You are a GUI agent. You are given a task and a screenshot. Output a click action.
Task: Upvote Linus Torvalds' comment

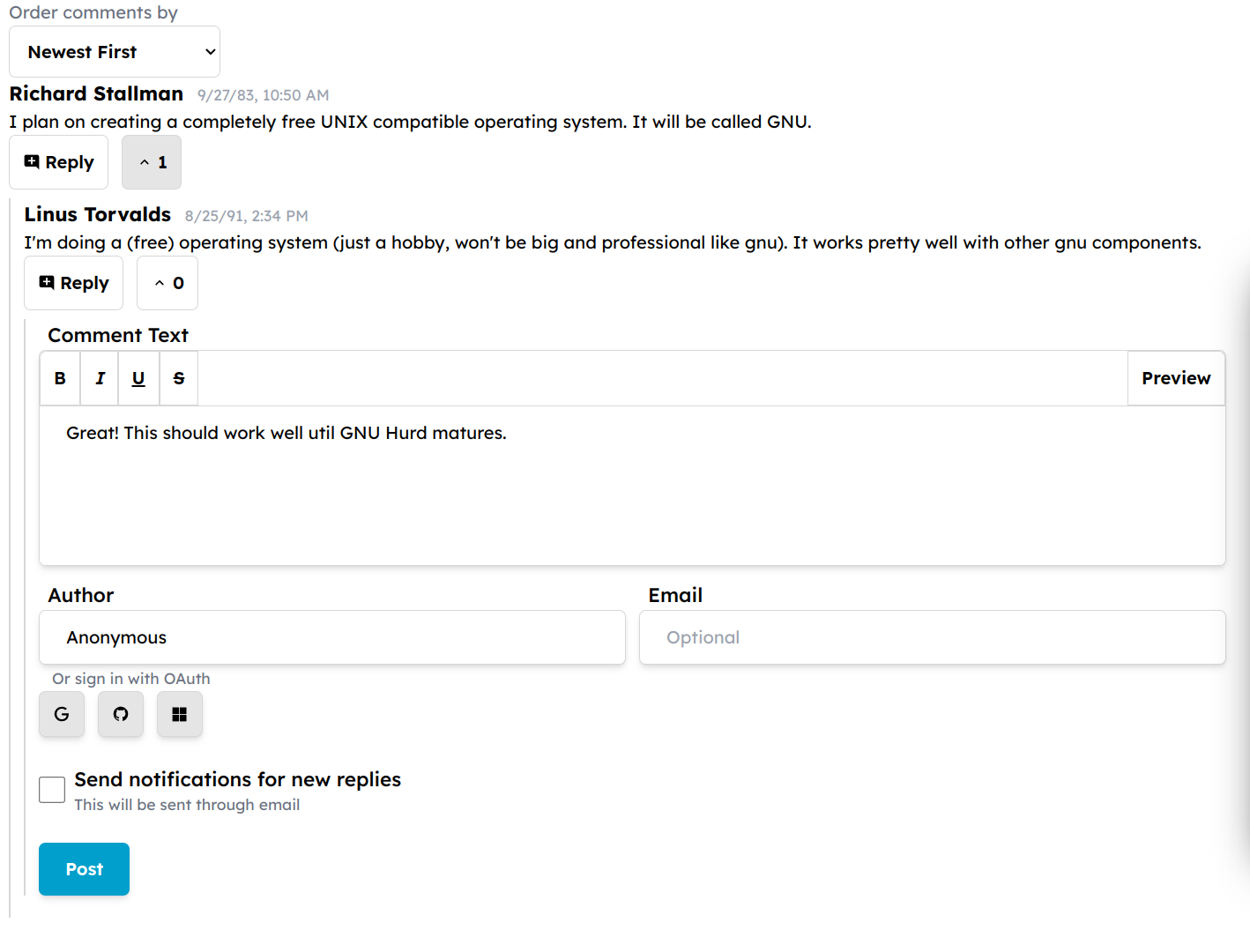pos(167,283)
